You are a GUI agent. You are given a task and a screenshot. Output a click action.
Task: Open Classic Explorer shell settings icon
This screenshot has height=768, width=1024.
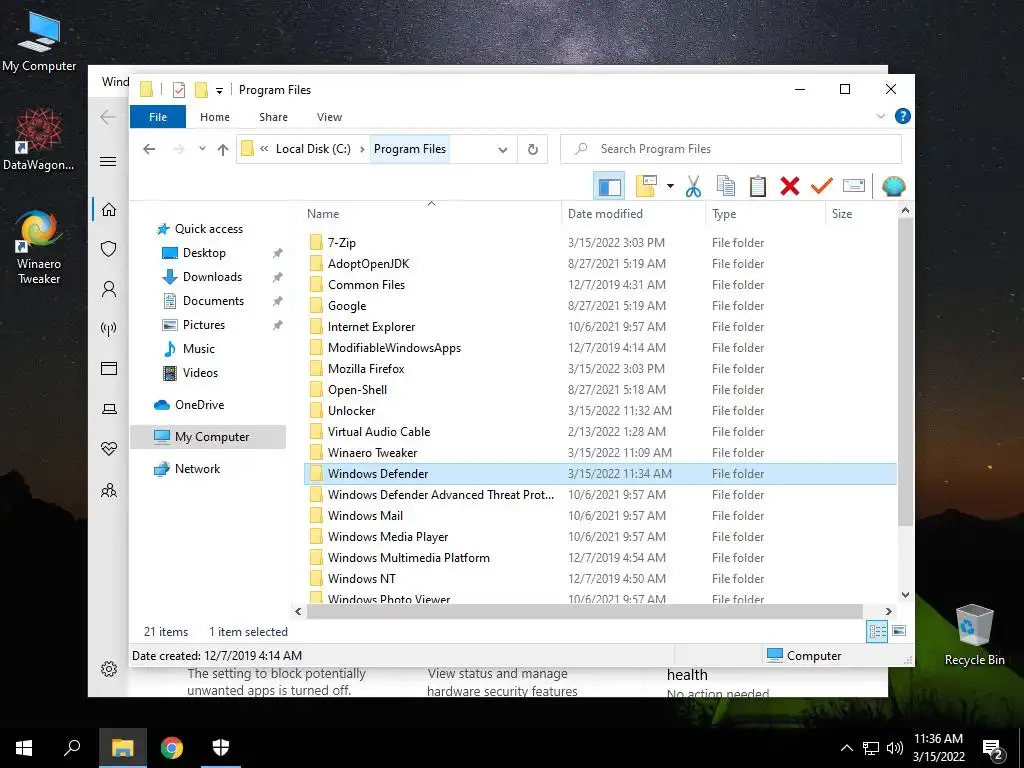tap(893, 186)
